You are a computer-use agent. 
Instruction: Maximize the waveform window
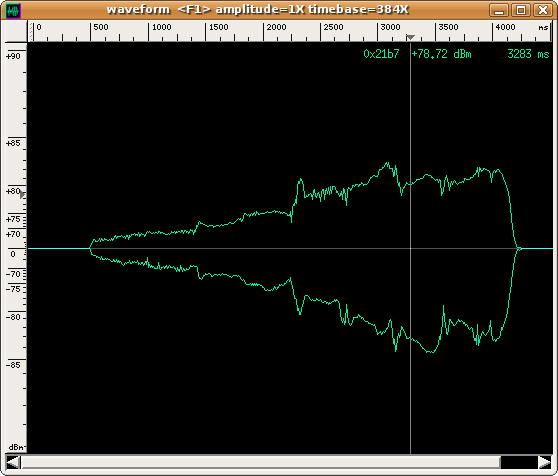pyautogui.click(x=521, y=10)
